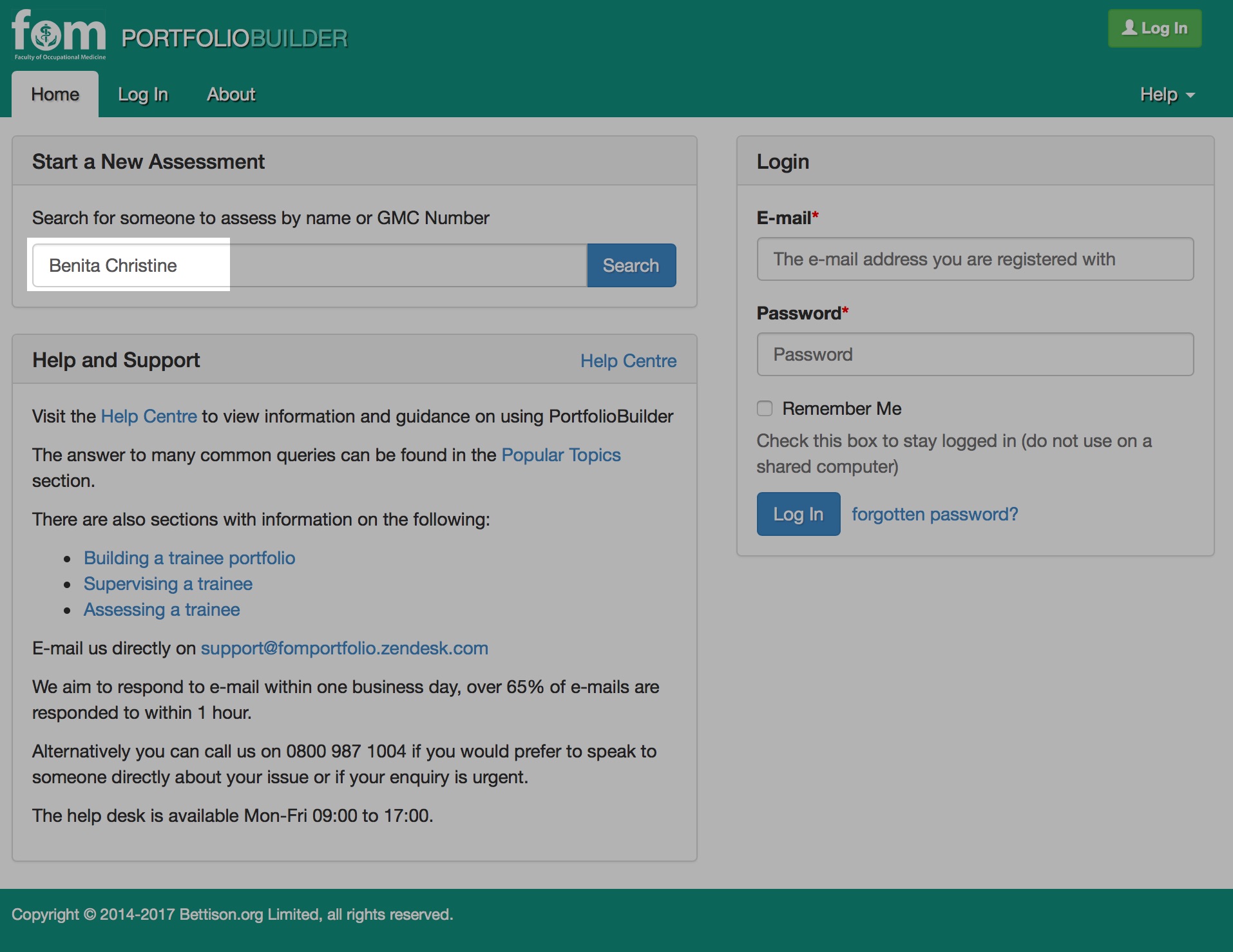Image resolution: width=1233 pixels, height=952 pixels.
Task: Expand the Help dropdown menu
Action: click(x=1167, y=95)
